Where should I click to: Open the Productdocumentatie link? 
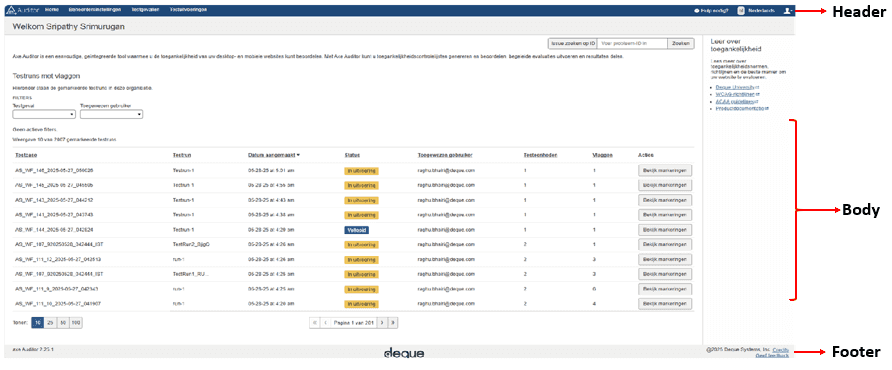point(742,108)
